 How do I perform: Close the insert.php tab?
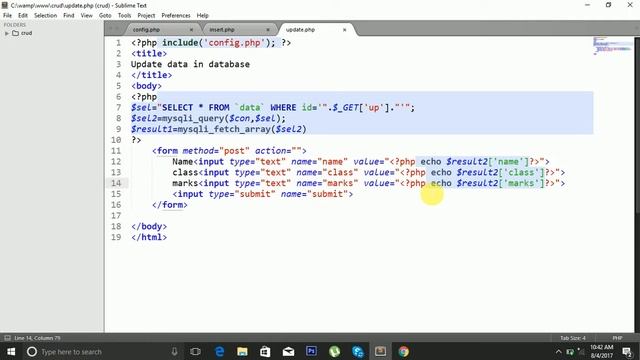(x=268, y=30)
